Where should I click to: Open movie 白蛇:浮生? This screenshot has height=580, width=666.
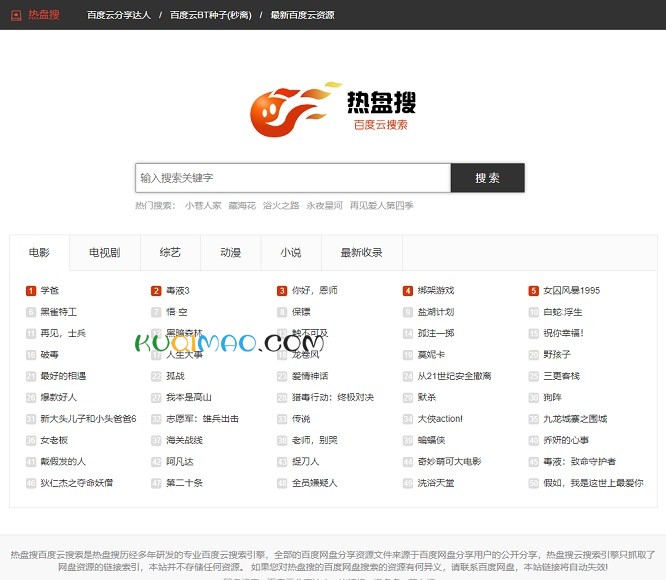pos(563,313)
